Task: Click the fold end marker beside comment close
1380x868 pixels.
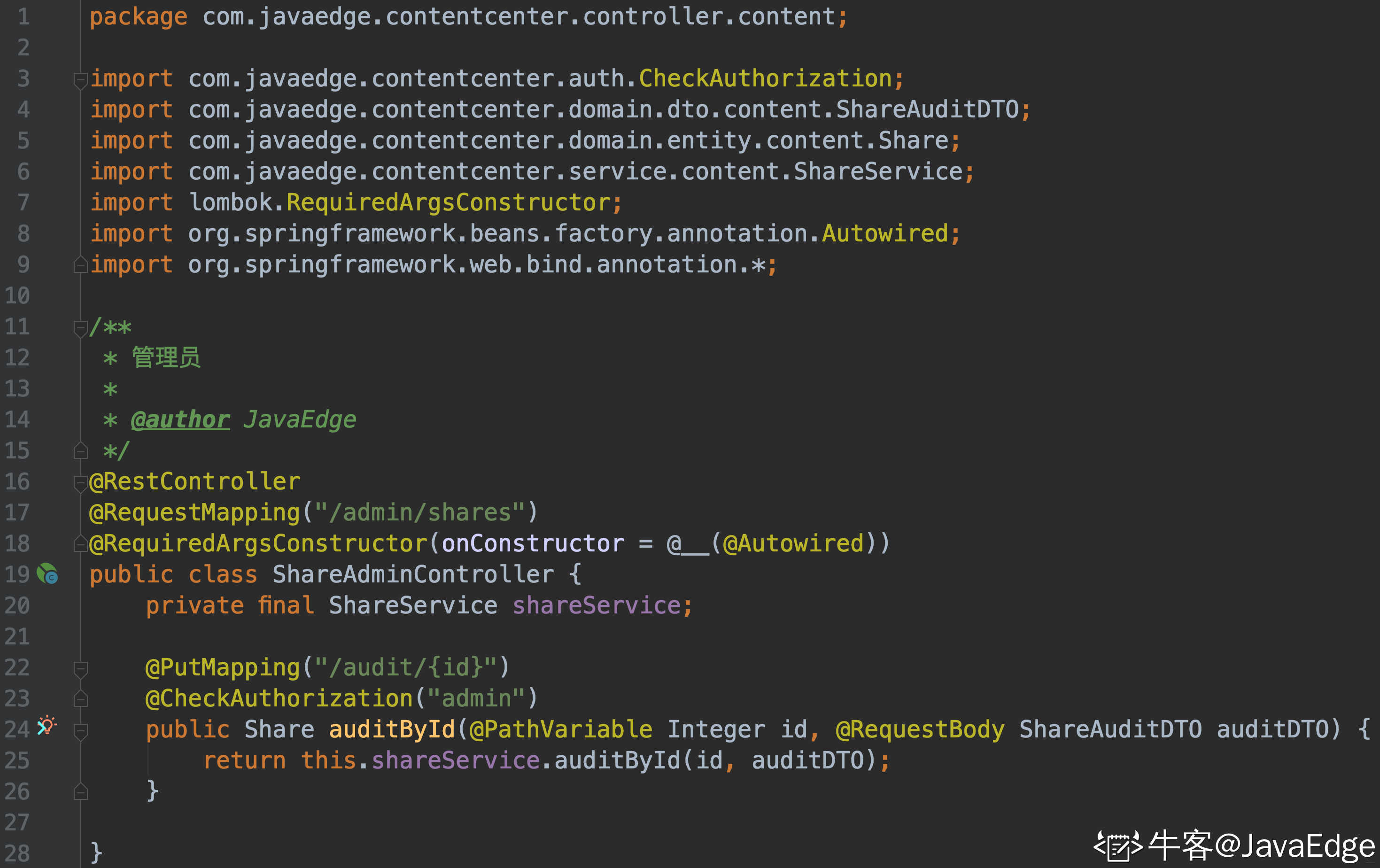Action: [80, 451]
